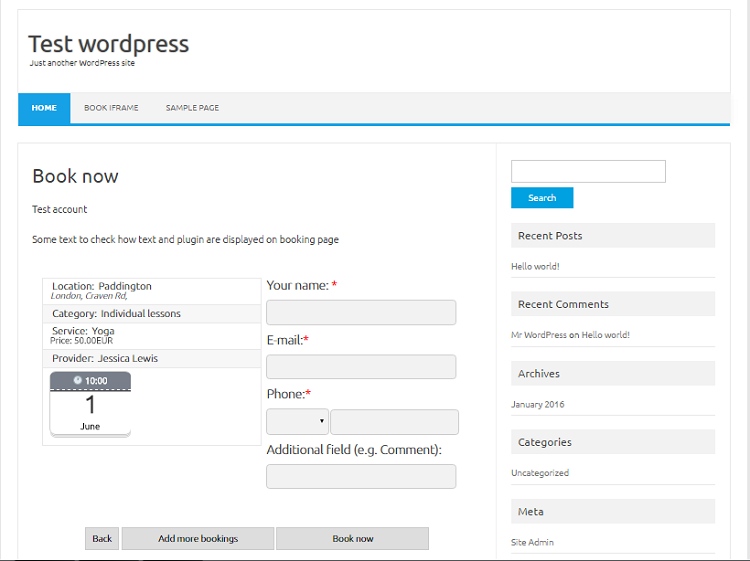Open the Sample Page menu item
The image size is (750, 561).
click(192, 108)
